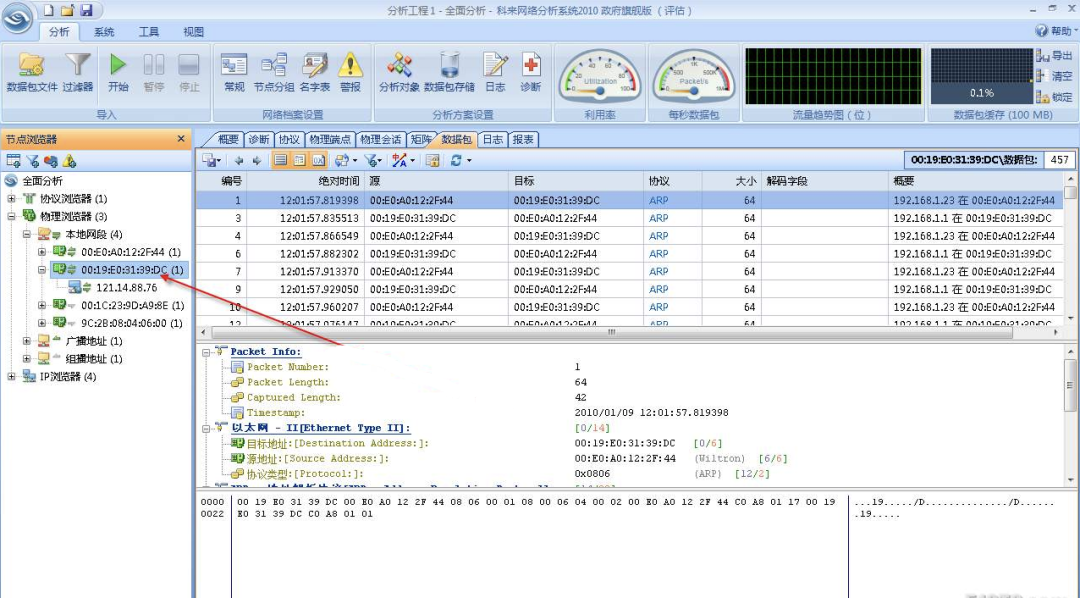Switch to the 物理端点 view tab
The image size is (1080, 598).
(x=330, y=139)
